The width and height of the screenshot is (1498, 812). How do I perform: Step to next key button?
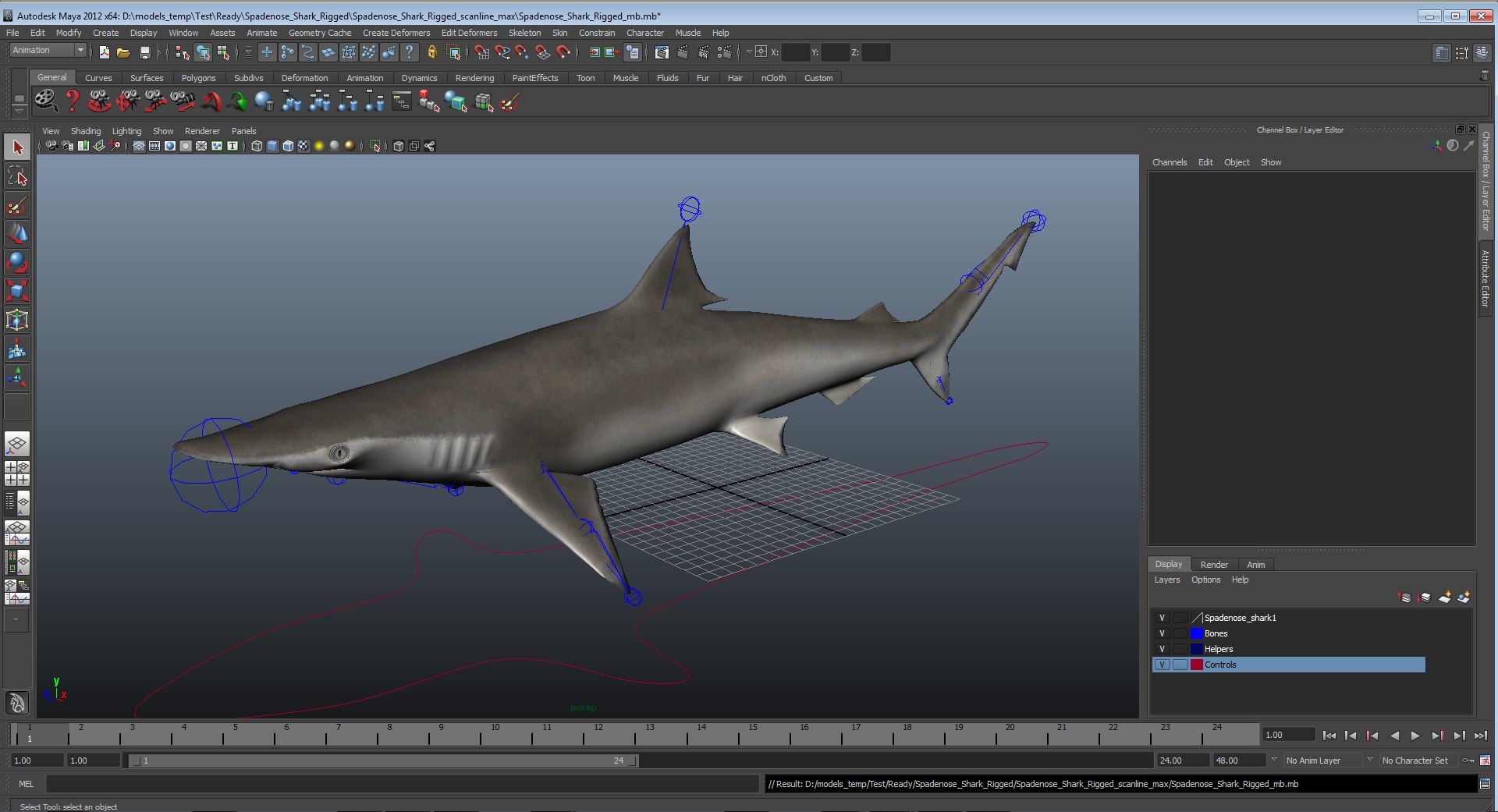pos(1437,736)
